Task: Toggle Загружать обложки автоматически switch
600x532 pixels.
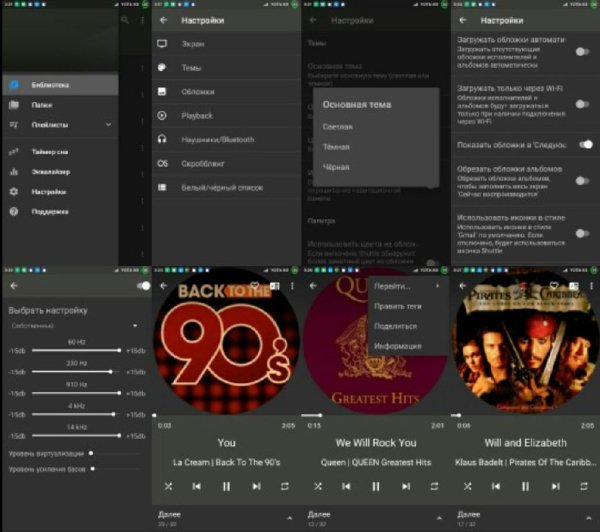Action: coord(583,51)
